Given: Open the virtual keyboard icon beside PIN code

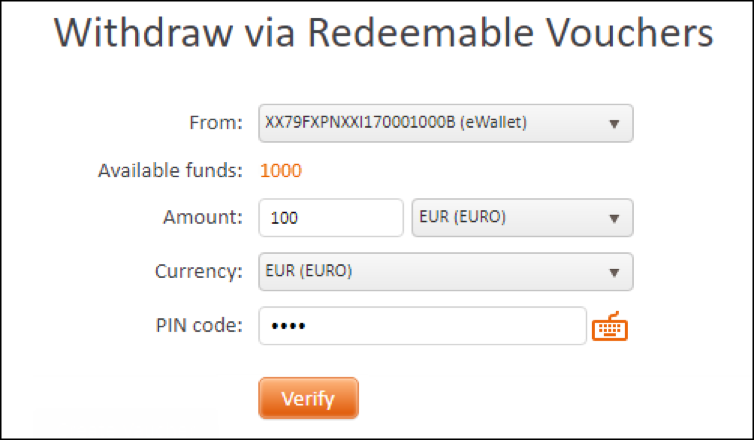Looking at the screenshot, I should 609,327.
